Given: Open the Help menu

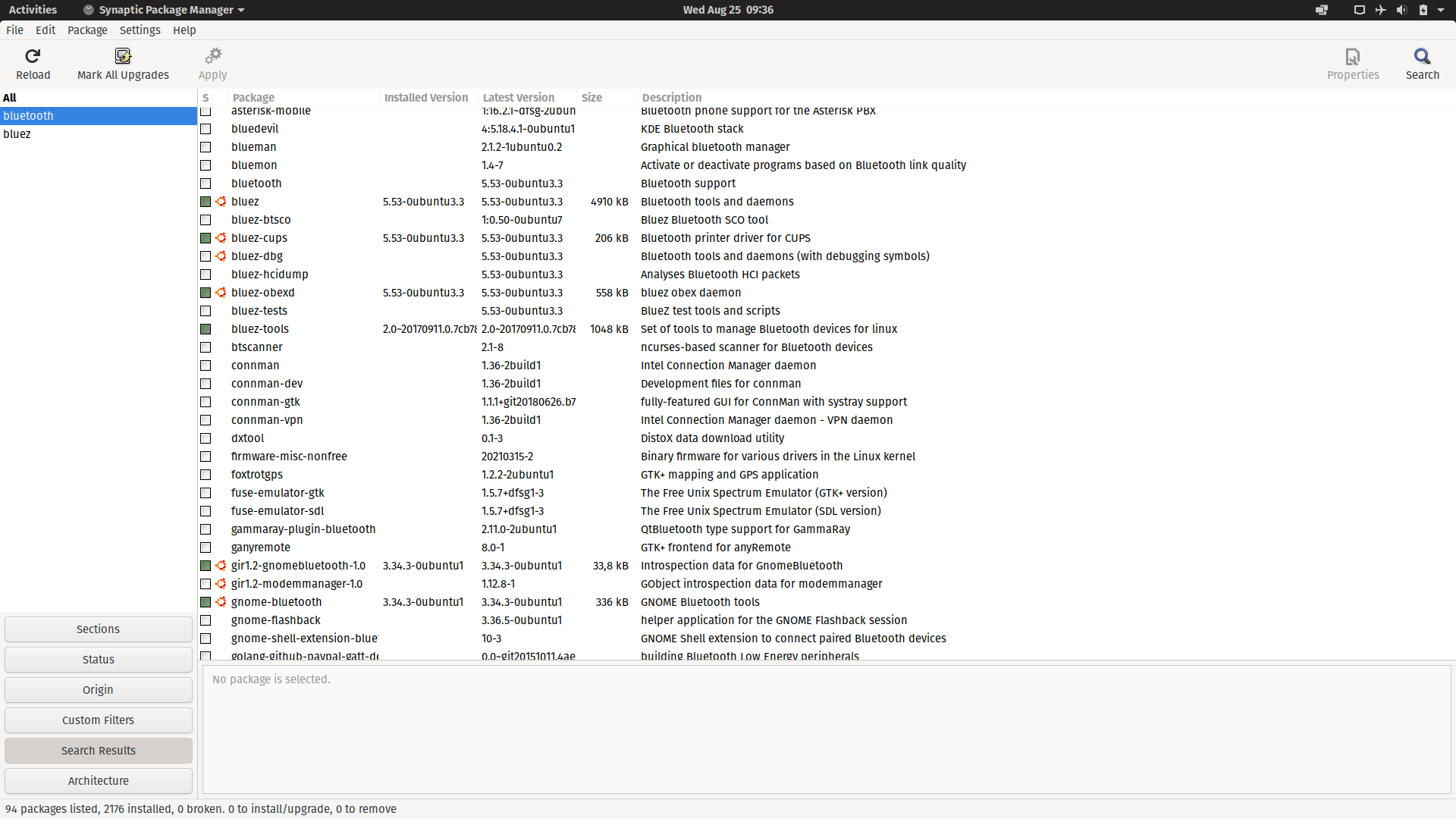Looking at the screenshot, I should 184,30.
